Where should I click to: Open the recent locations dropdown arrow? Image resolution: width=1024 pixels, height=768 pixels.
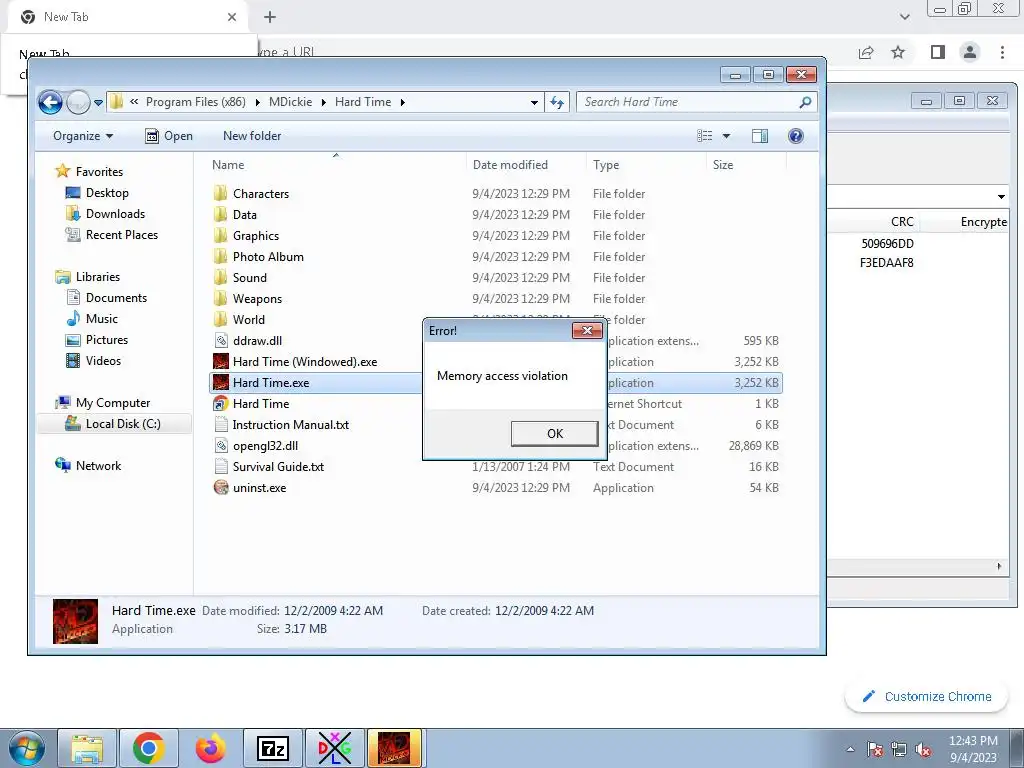tap(99, 103)
